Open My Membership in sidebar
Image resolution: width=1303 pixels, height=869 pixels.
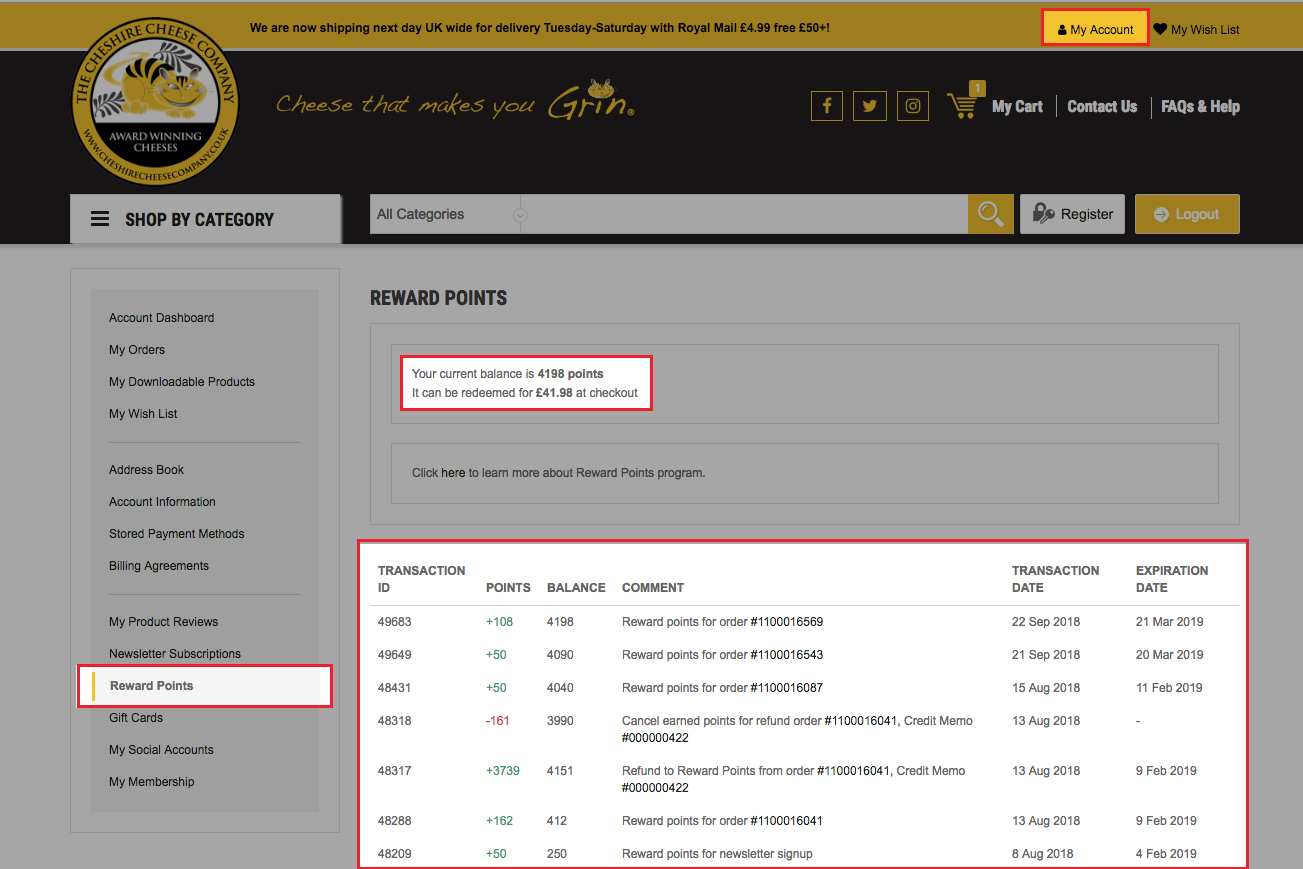[152, 782]
